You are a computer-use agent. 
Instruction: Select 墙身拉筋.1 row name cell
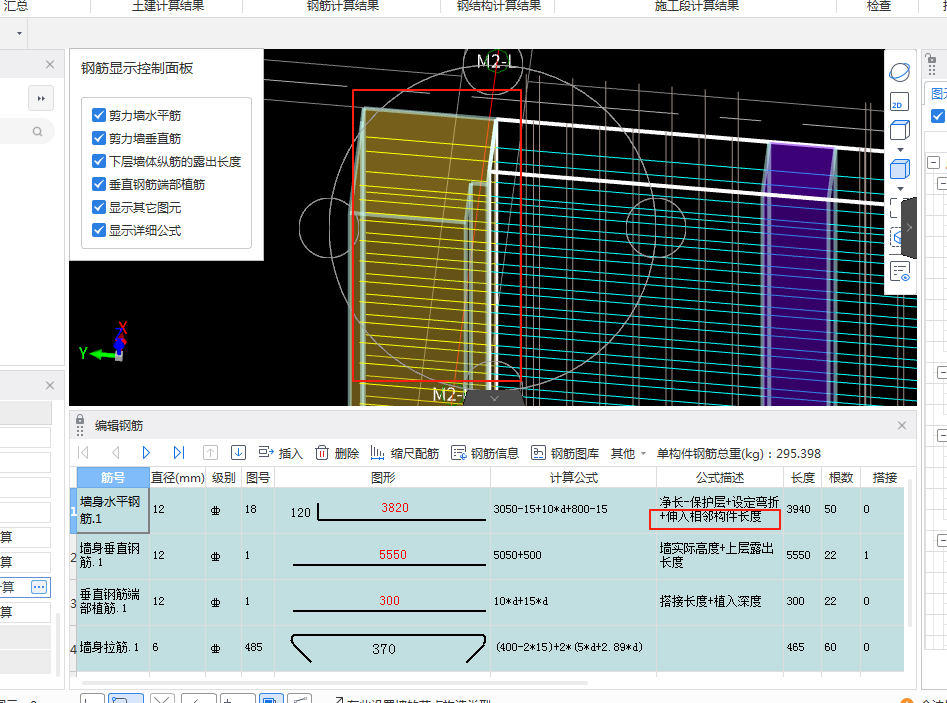point(113,647)
